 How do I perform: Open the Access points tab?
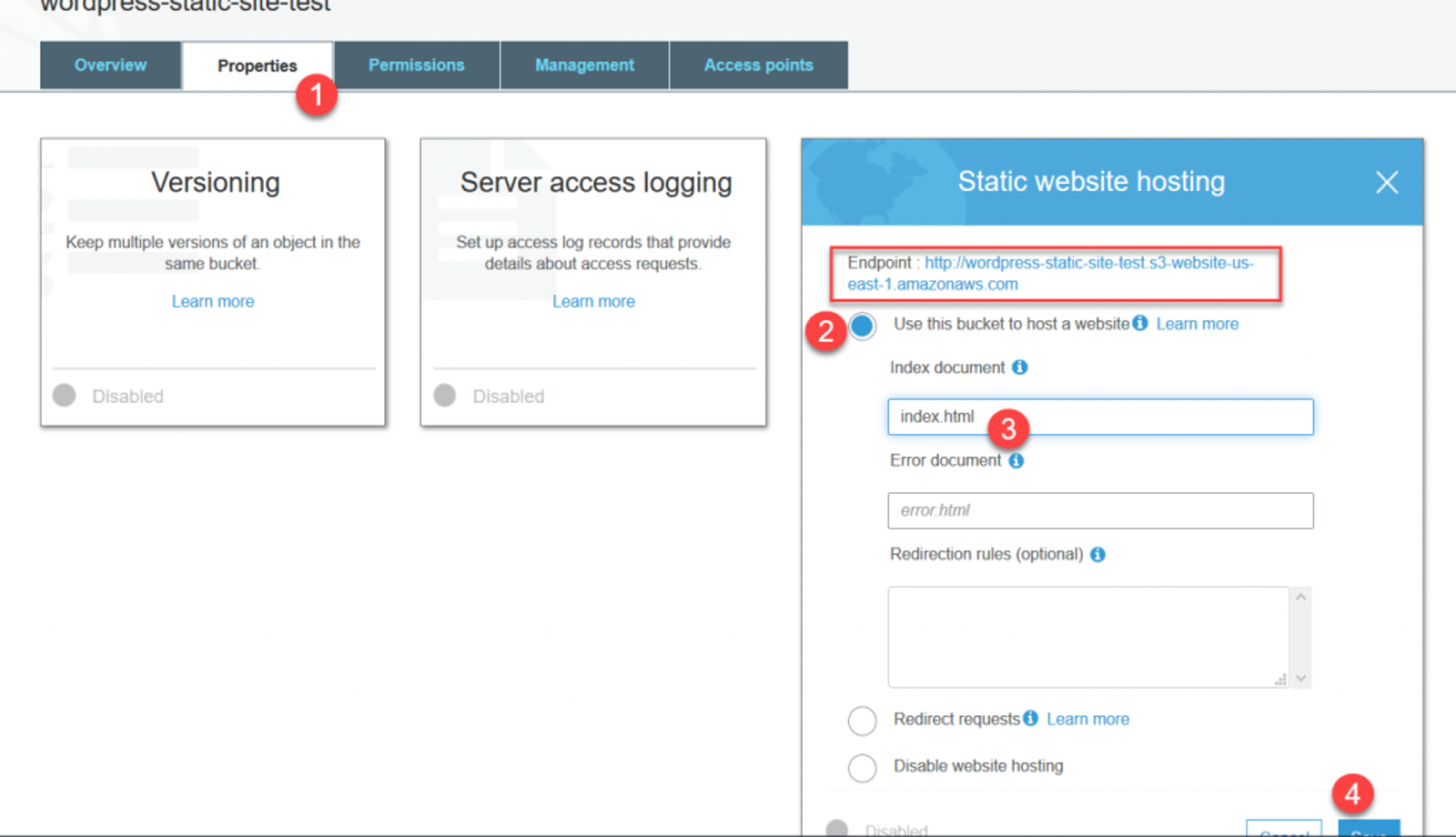758,65
